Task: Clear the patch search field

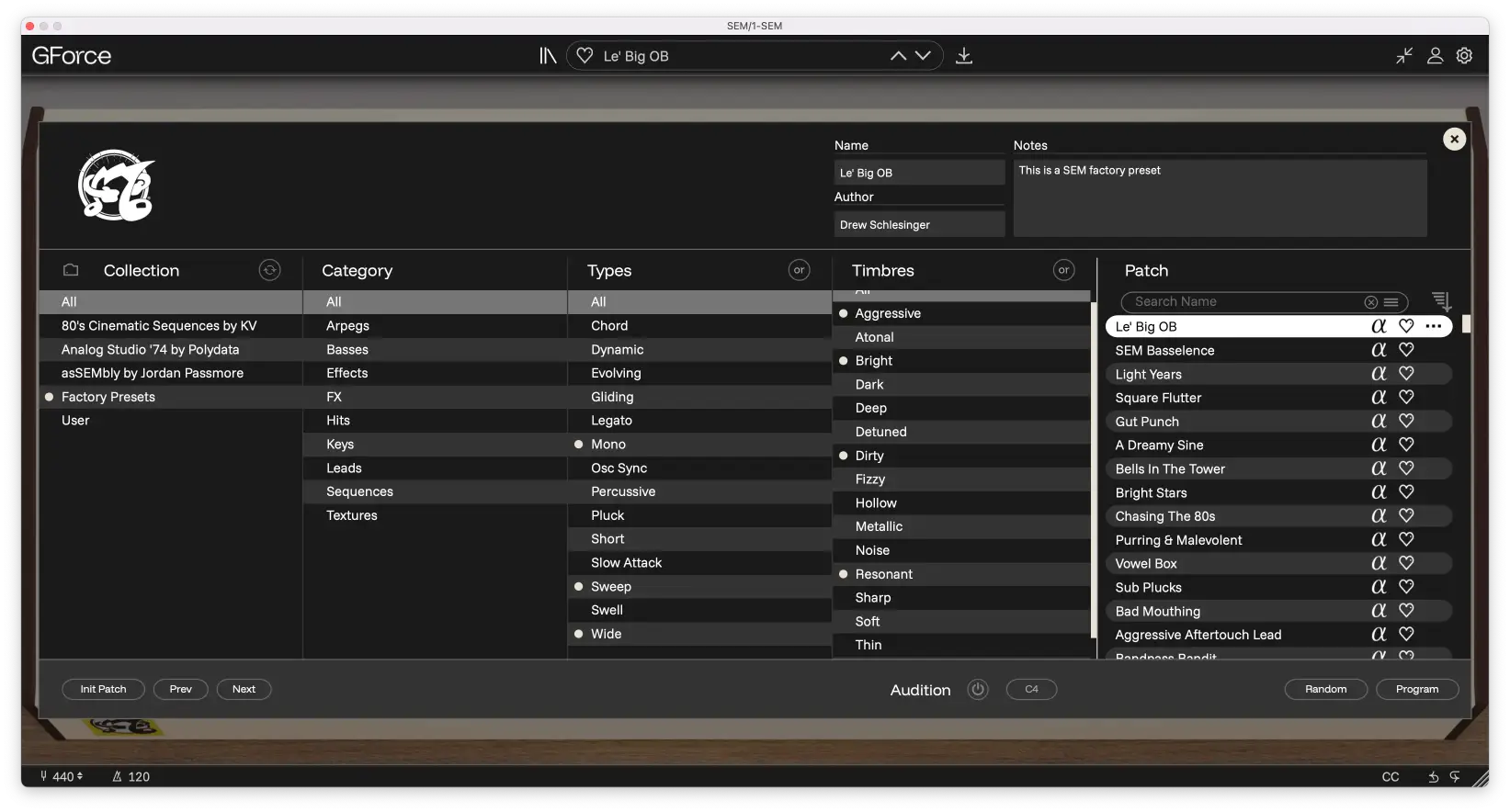Action: point(1371,302)
